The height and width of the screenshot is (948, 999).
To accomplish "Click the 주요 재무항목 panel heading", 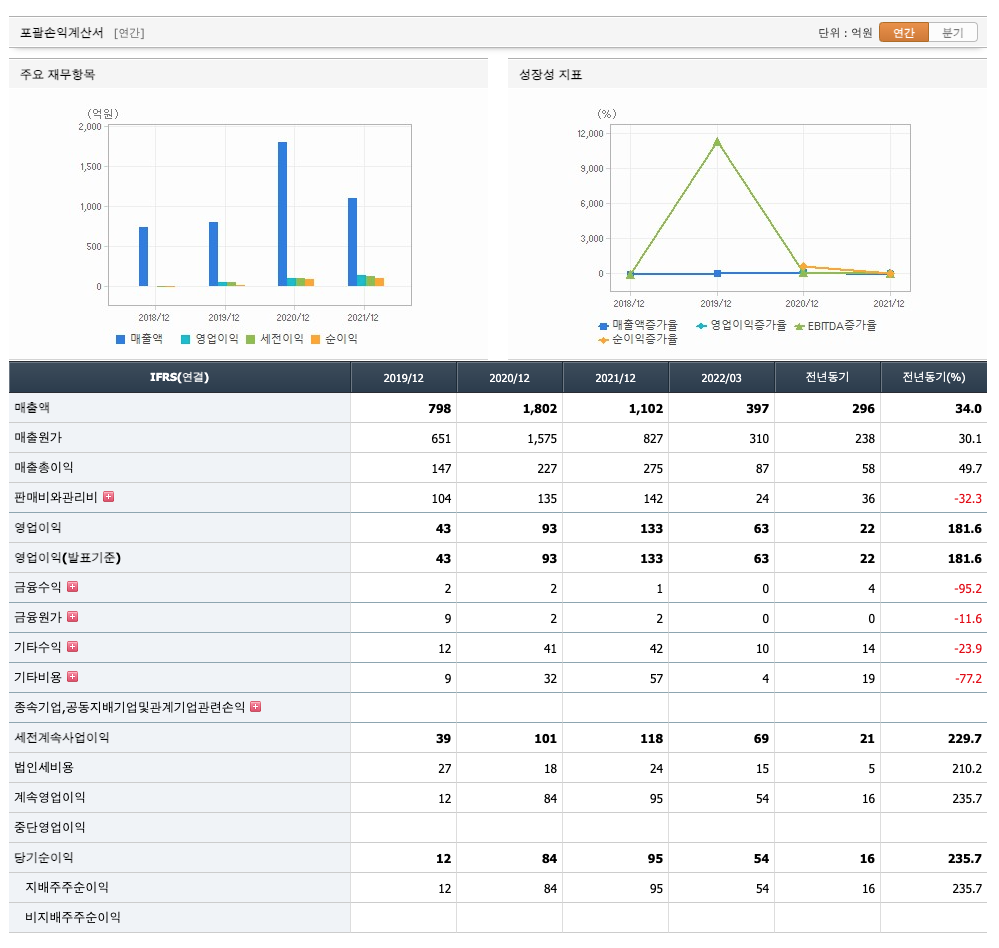I will (x=57, y=75).
